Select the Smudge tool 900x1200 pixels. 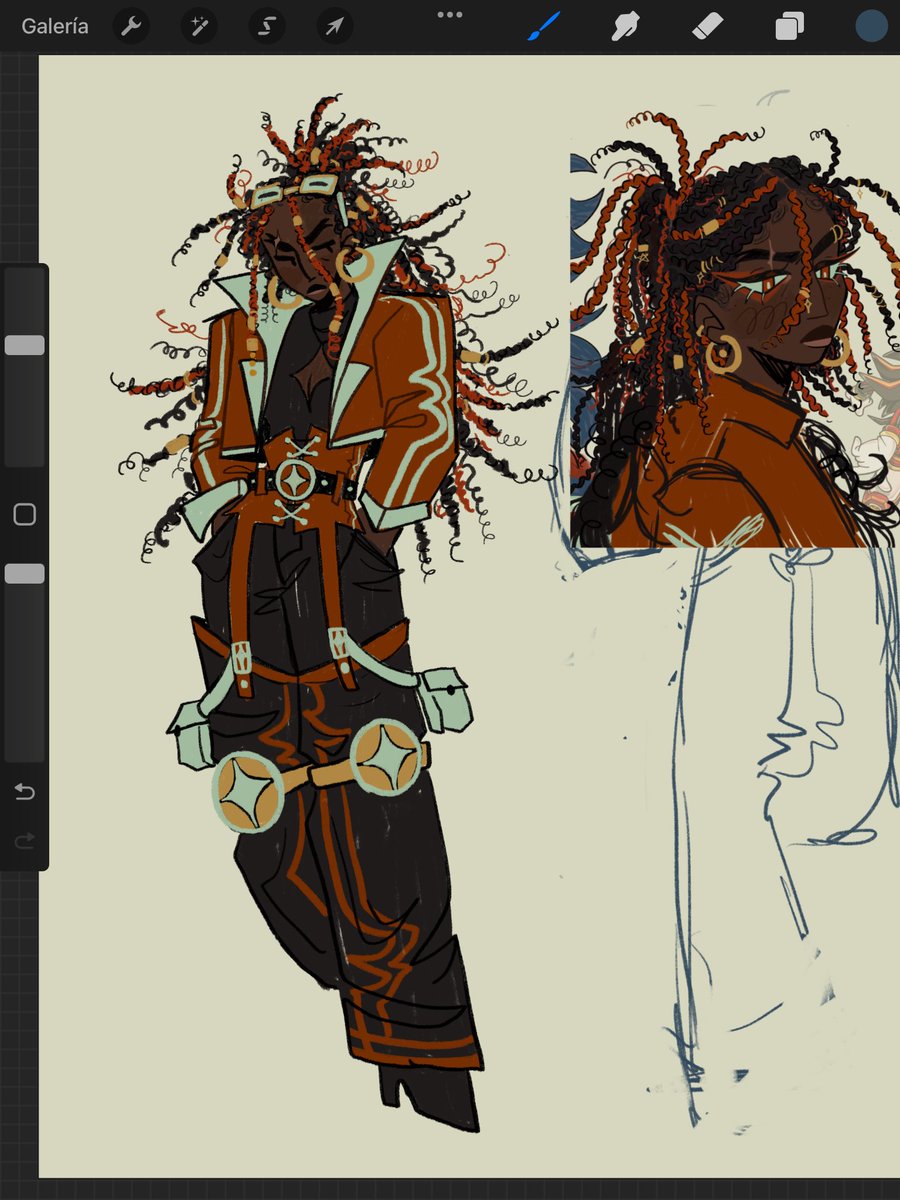(x=626, y=27)
